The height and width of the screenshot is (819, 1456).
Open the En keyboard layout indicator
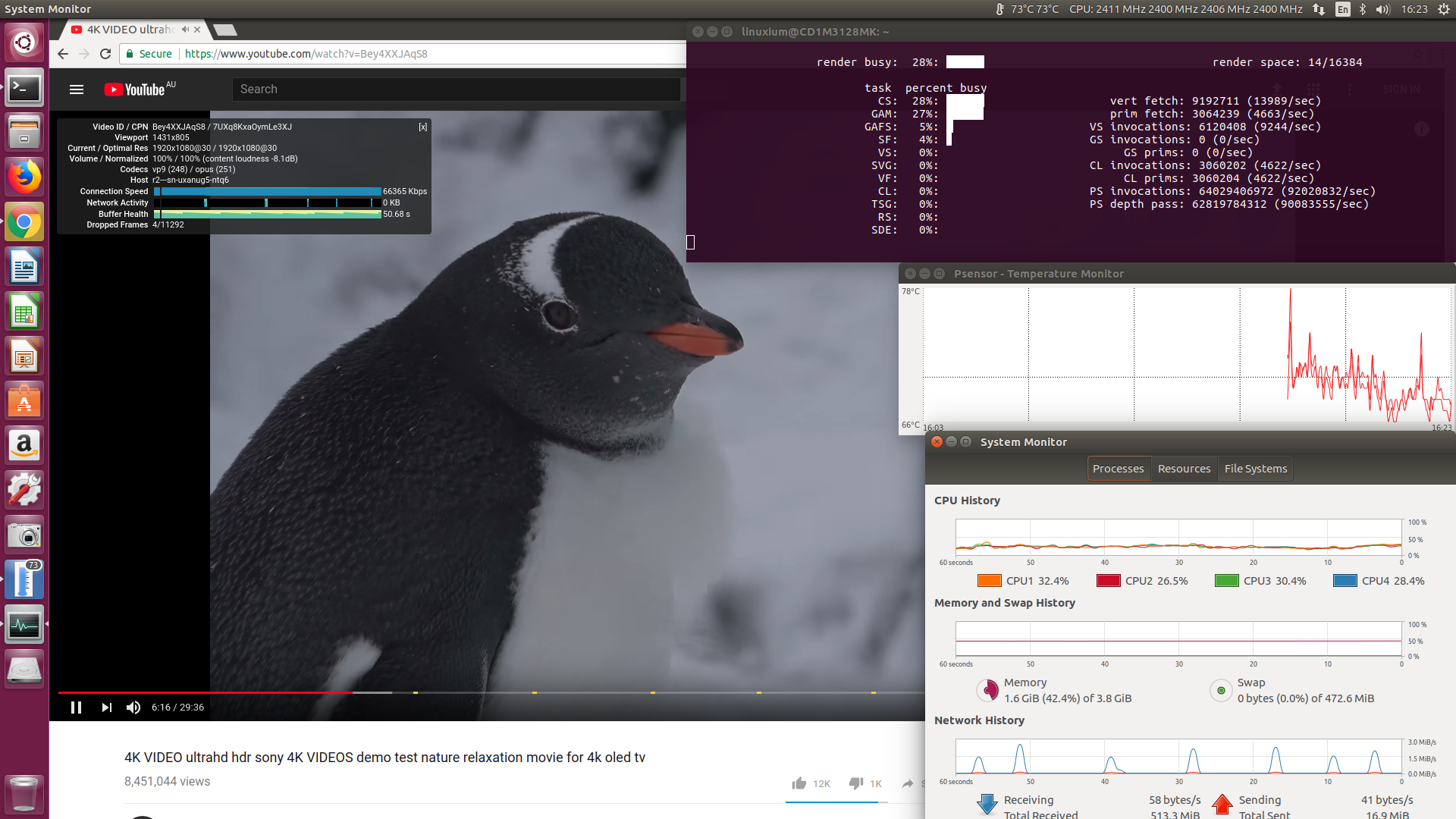point(1343,9)
